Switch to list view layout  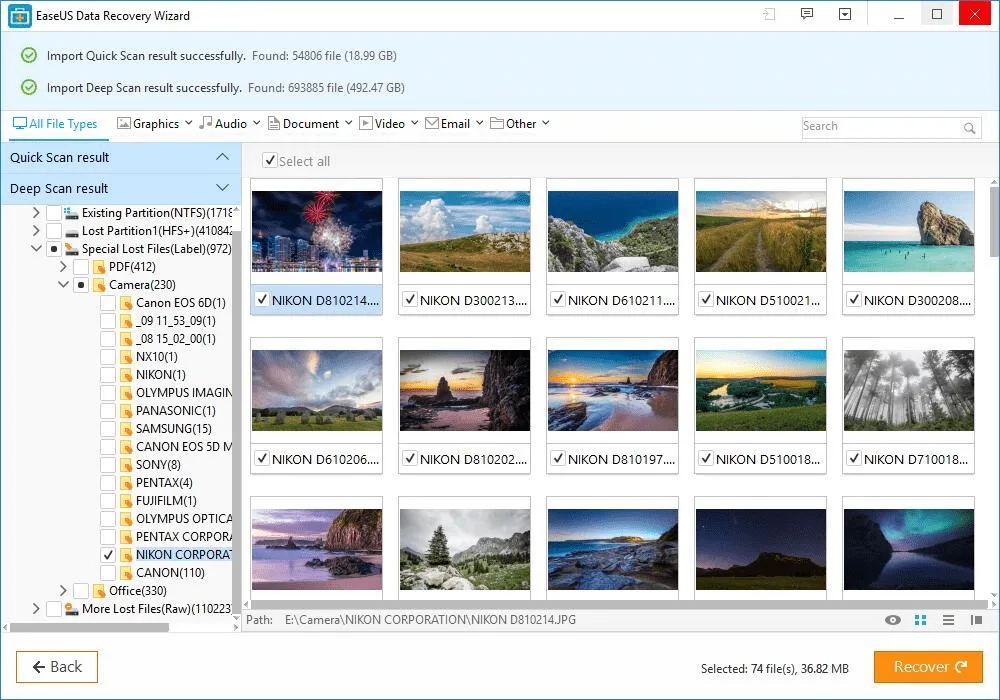949,620
